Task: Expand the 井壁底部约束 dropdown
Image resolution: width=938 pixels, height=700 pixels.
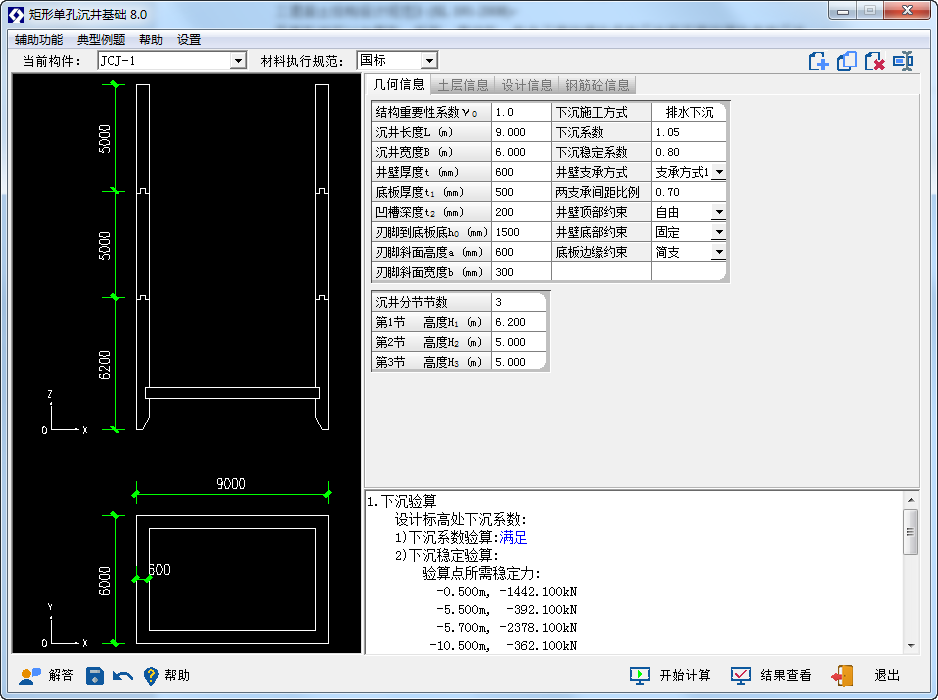Action: pos(719,232)
